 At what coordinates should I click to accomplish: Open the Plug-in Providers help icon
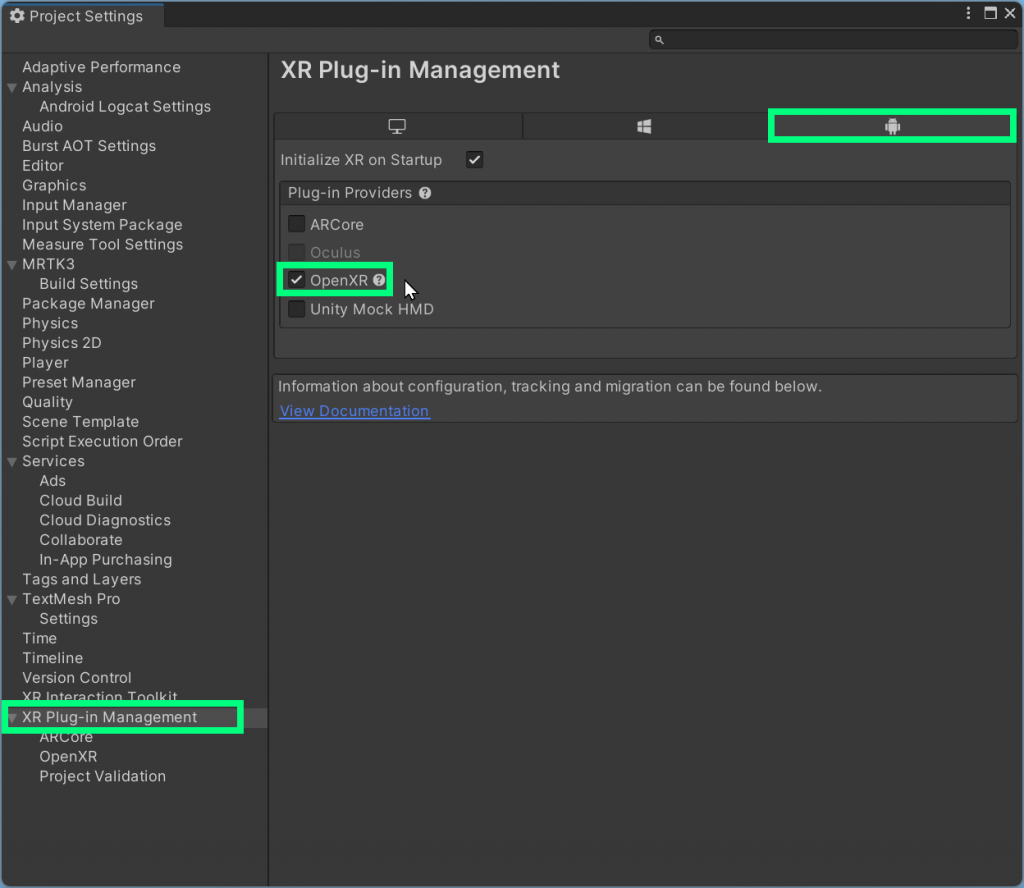click(x=425, y=192)
